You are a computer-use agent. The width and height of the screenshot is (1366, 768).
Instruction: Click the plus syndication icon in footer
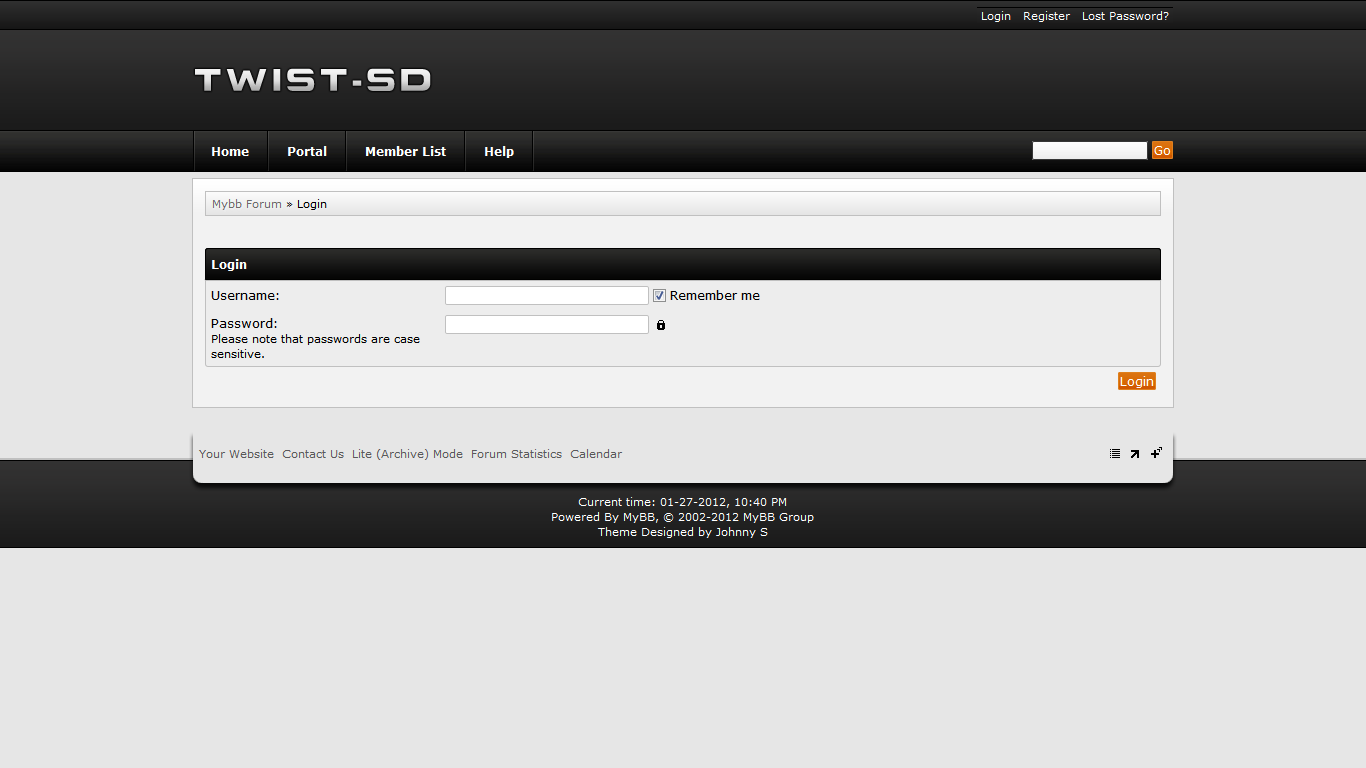1156,453
